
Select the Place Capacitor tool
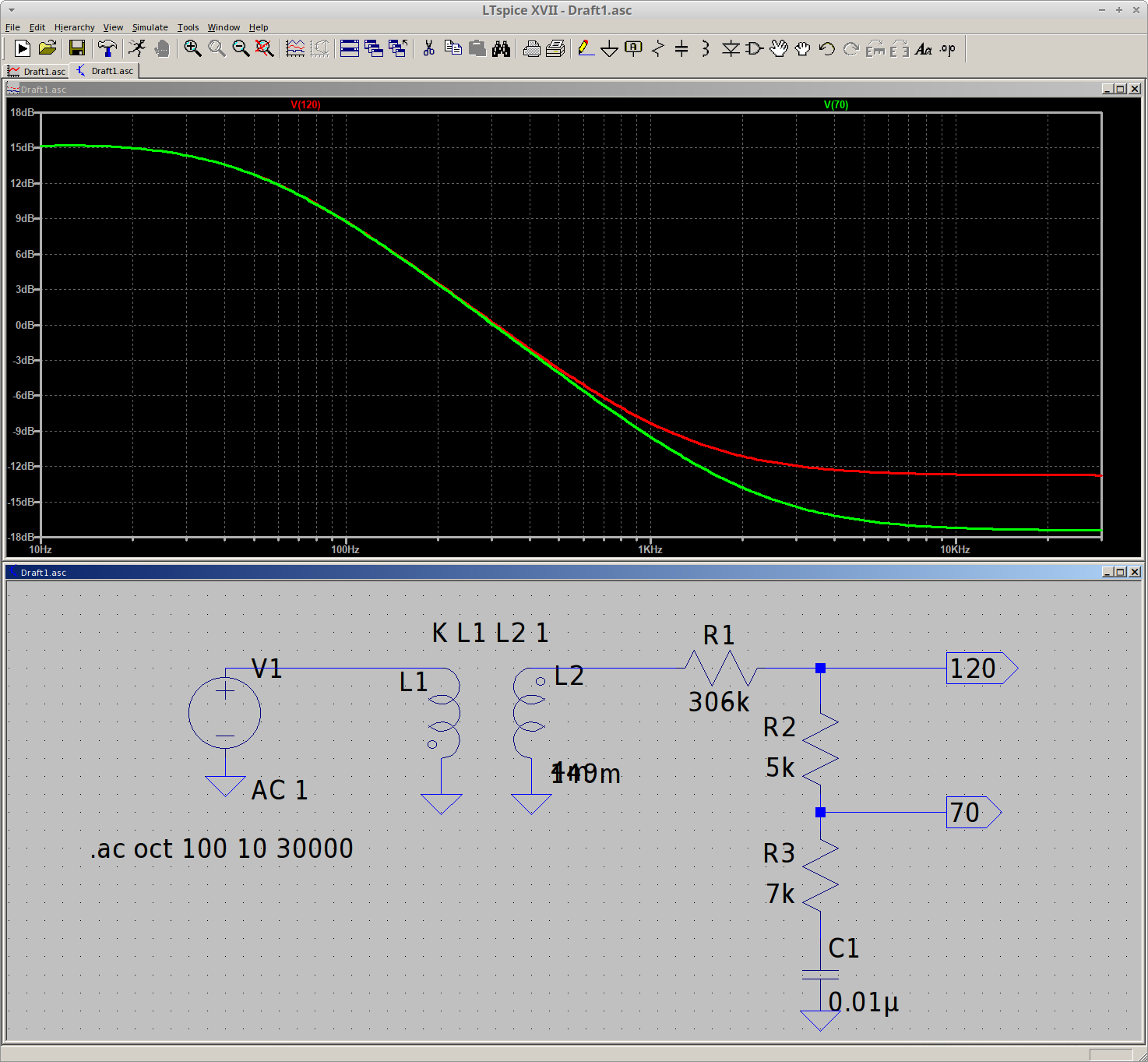[681, 48]
